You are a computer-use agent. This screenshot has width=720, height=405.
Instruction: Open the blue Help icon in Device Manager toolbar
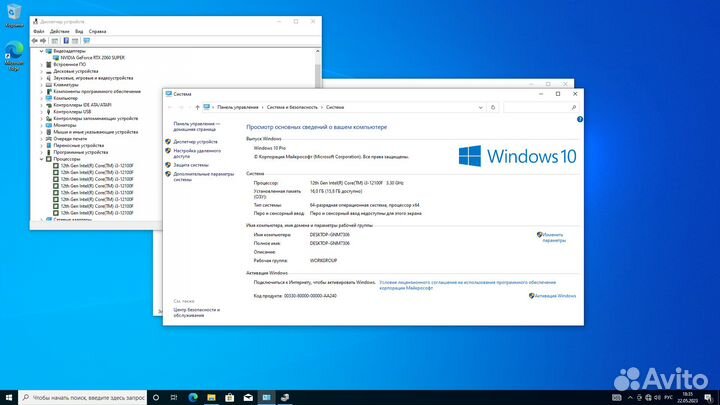pyautogui.click(x=66, y=41)
